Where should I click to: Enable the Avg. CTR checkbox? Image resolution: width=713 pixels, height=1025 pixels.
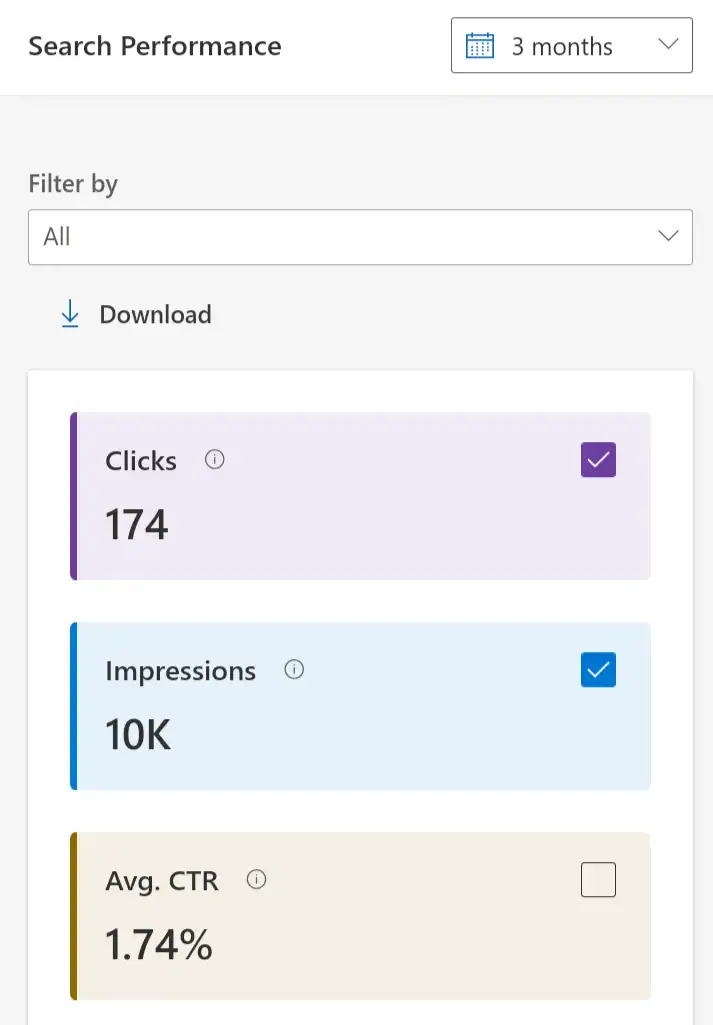tap(598, 880)
